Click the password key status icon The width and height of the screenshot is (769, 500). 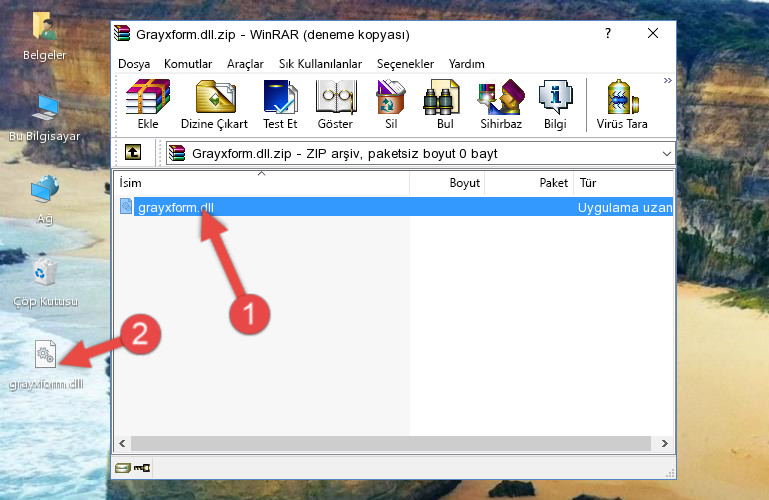[142, 468]
